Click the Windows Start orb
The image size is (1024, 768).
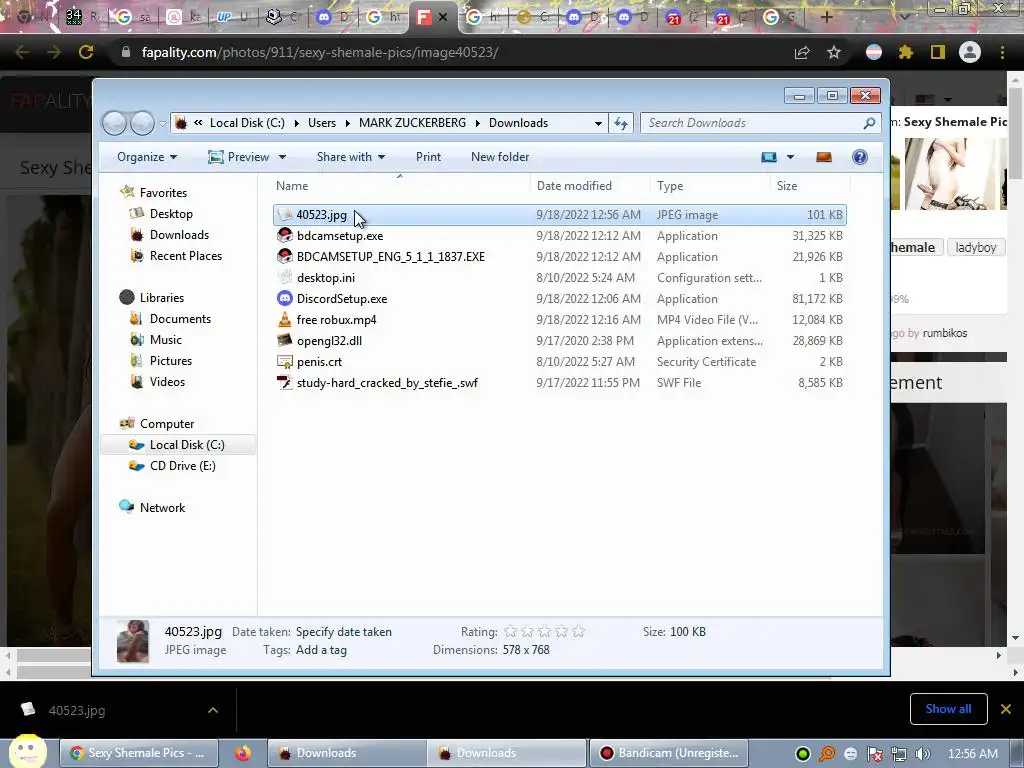pyautogui.click(x=27, y=751)
